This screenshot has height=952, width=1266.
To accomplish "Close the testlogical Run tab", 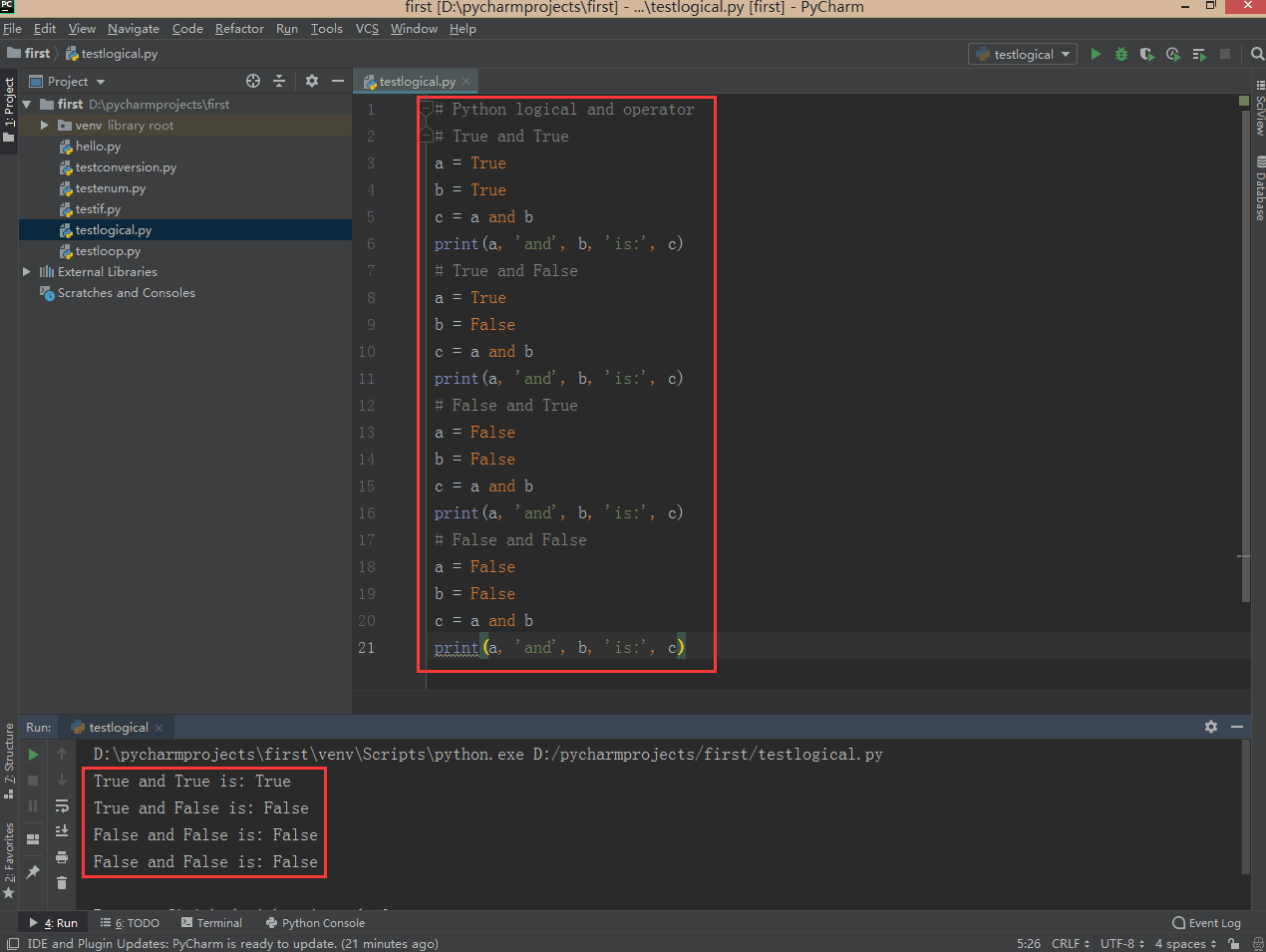I will [x=158, y=728].
